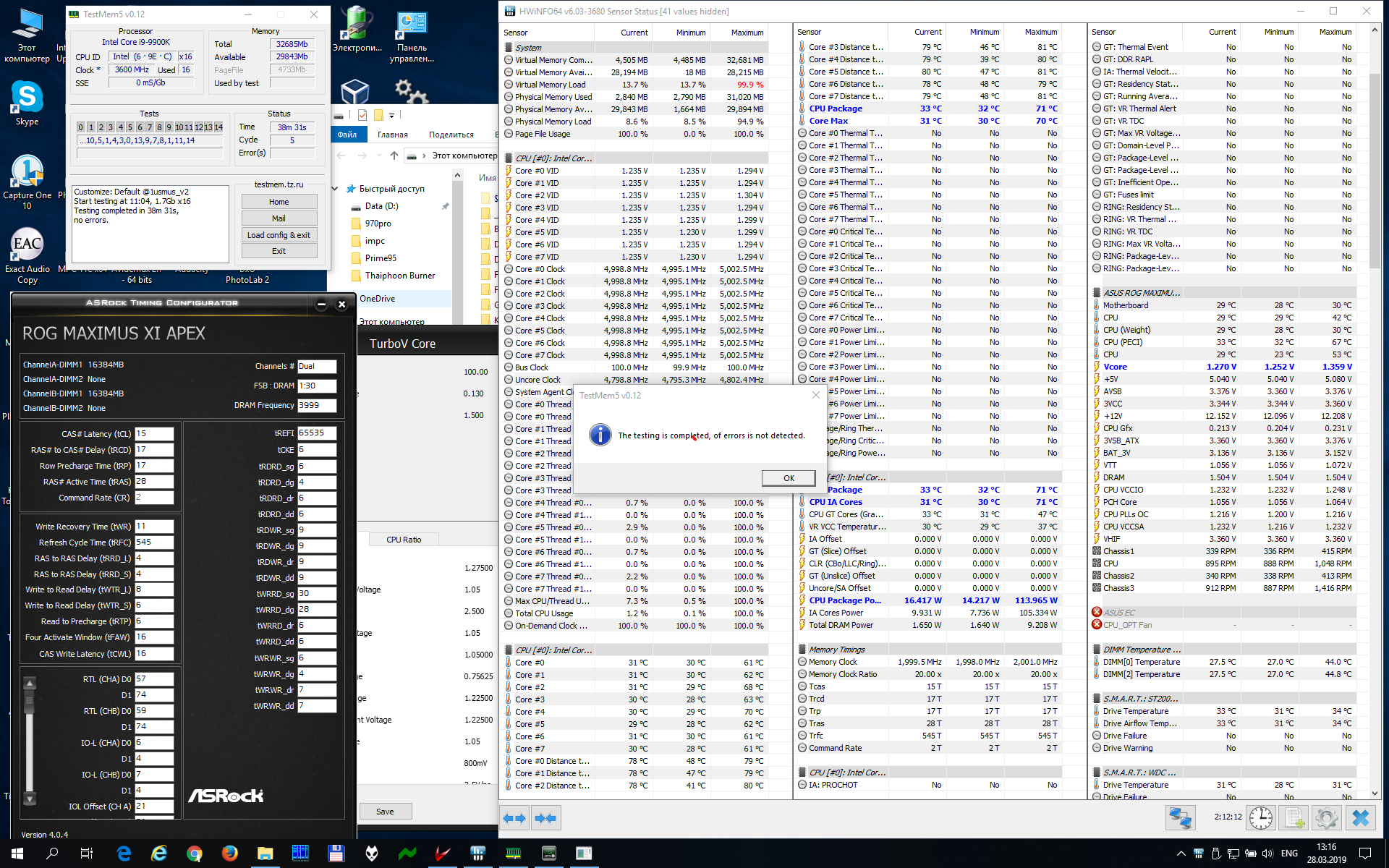Open HWiNFO remote network monitoring icon

coord(1180,818)
